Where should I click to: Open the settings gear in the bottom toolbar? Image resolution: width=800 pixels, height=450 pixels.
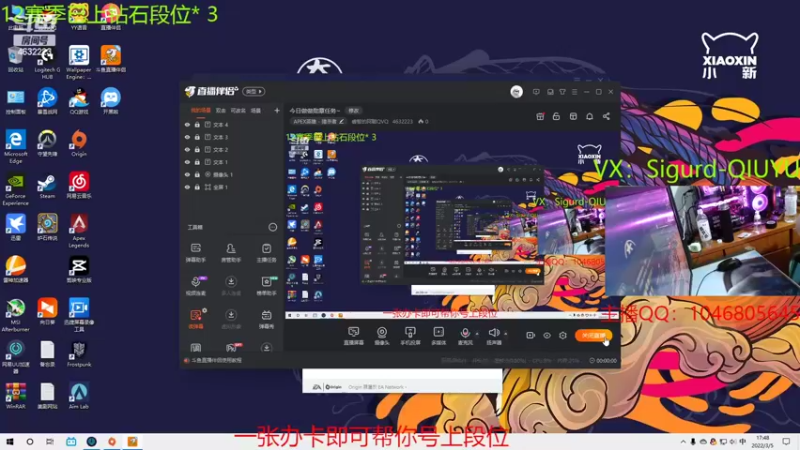[563, 335]
